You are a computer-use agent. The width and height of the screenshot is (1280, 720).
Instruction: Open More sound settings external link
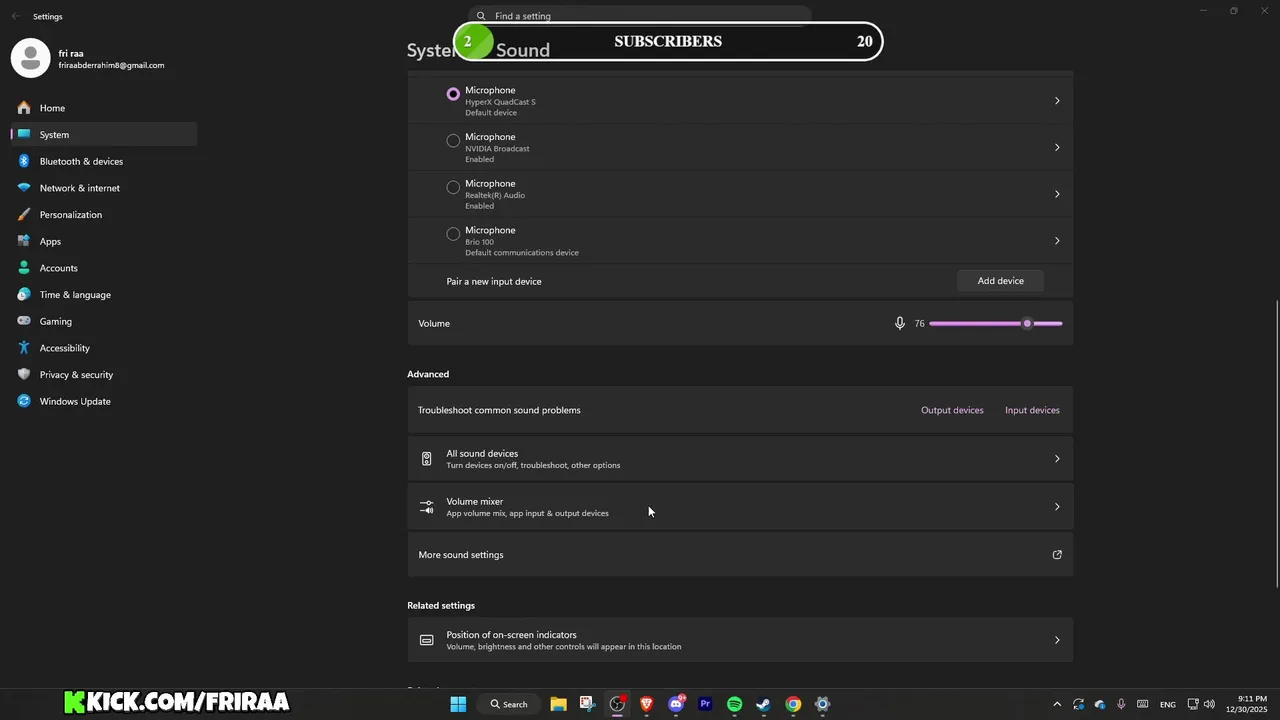pos(1057,555)
